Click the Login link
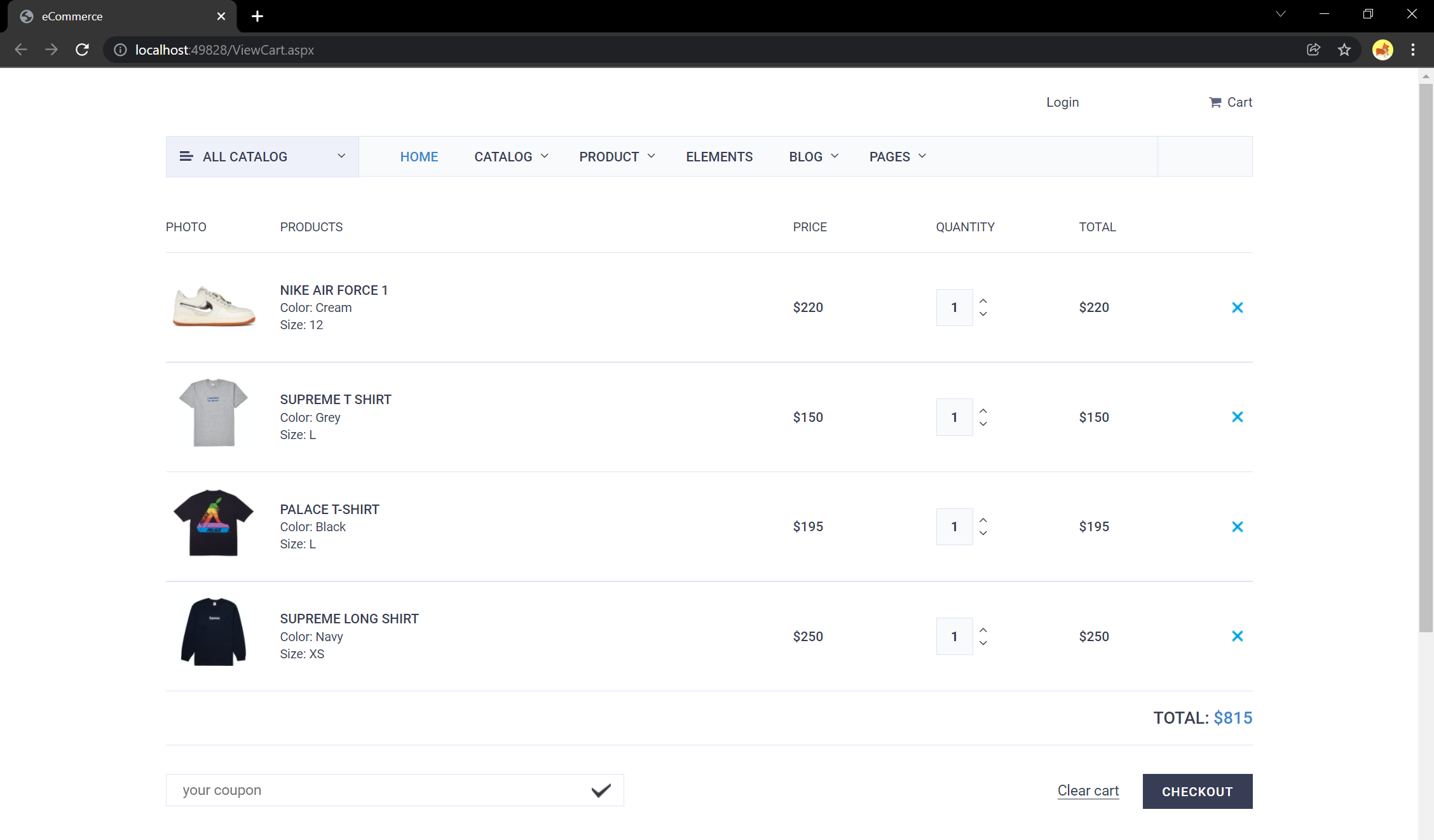1434x840 pixels. click(1062, 102)
